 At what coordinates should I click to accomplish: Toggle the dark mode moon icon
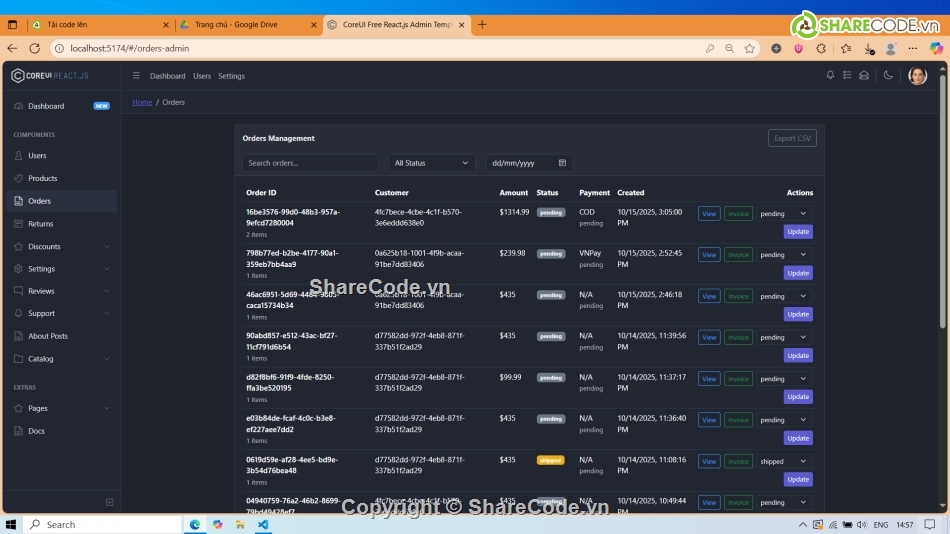click(x=888, y=75)
